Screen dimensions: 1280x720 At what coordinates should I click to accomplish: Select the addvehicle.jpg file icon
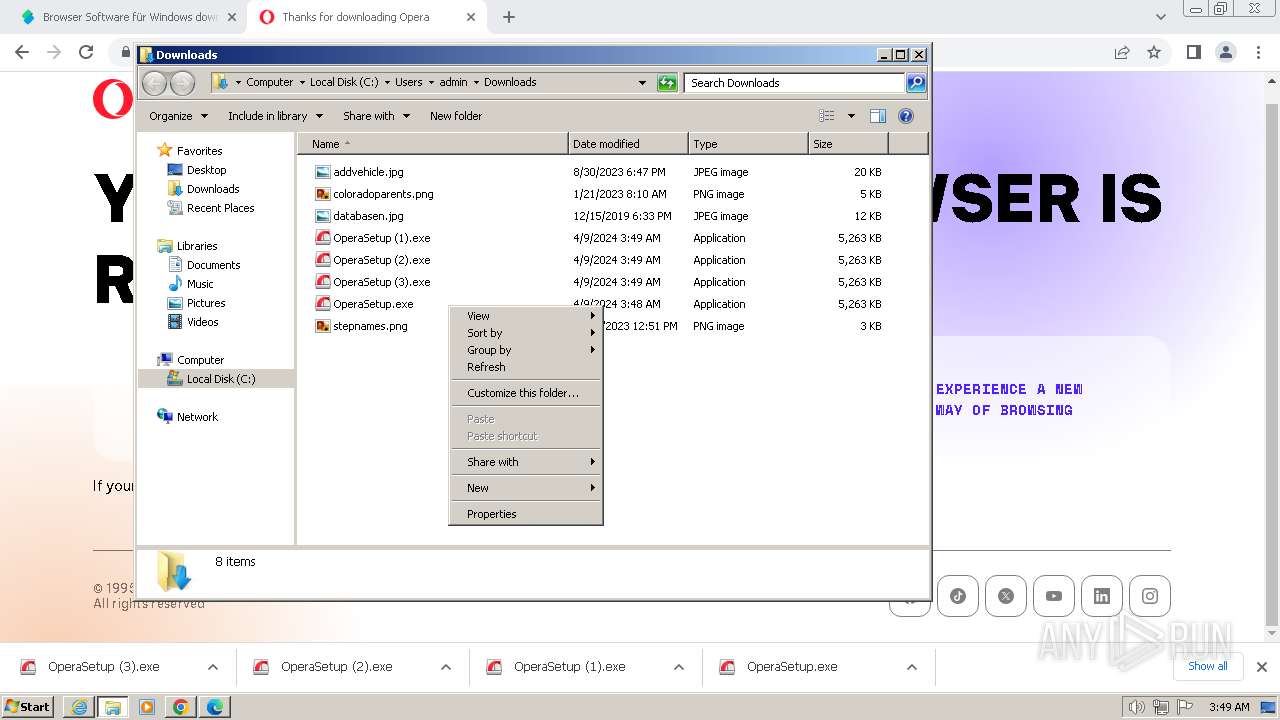click(x=323, y=172)
